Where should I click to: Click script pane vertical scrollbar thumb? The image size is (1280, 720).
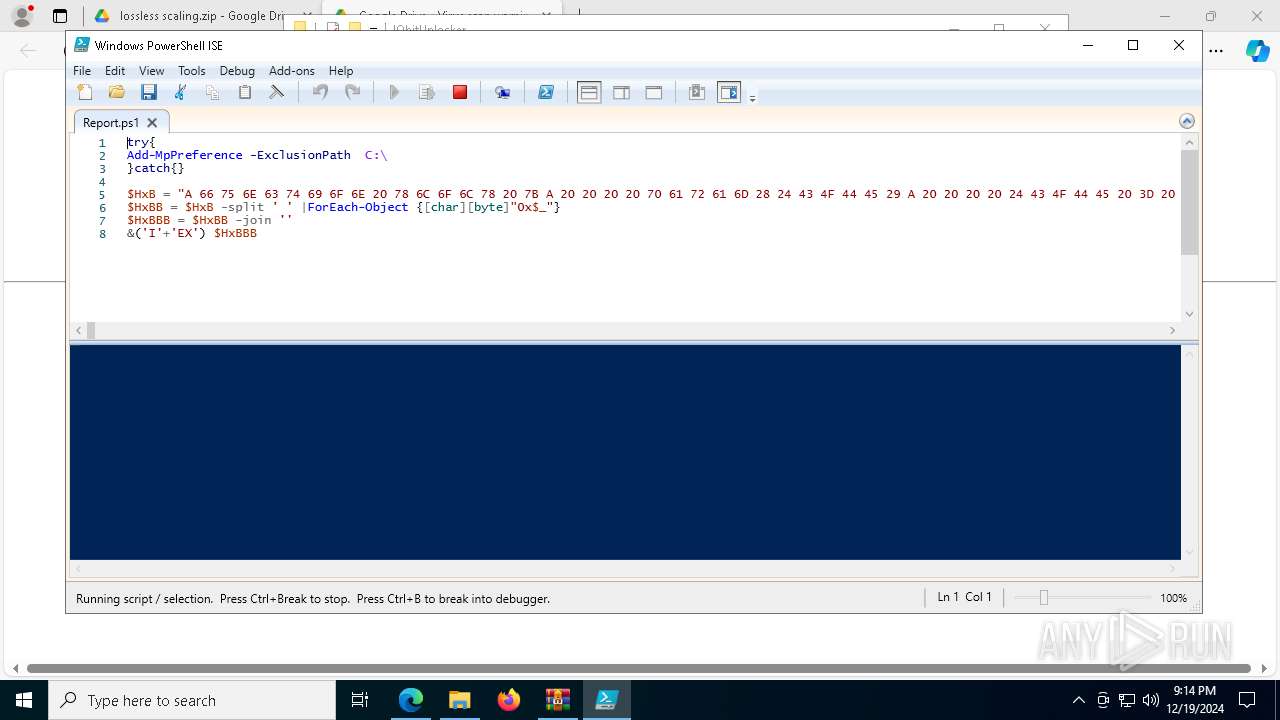1189,202
